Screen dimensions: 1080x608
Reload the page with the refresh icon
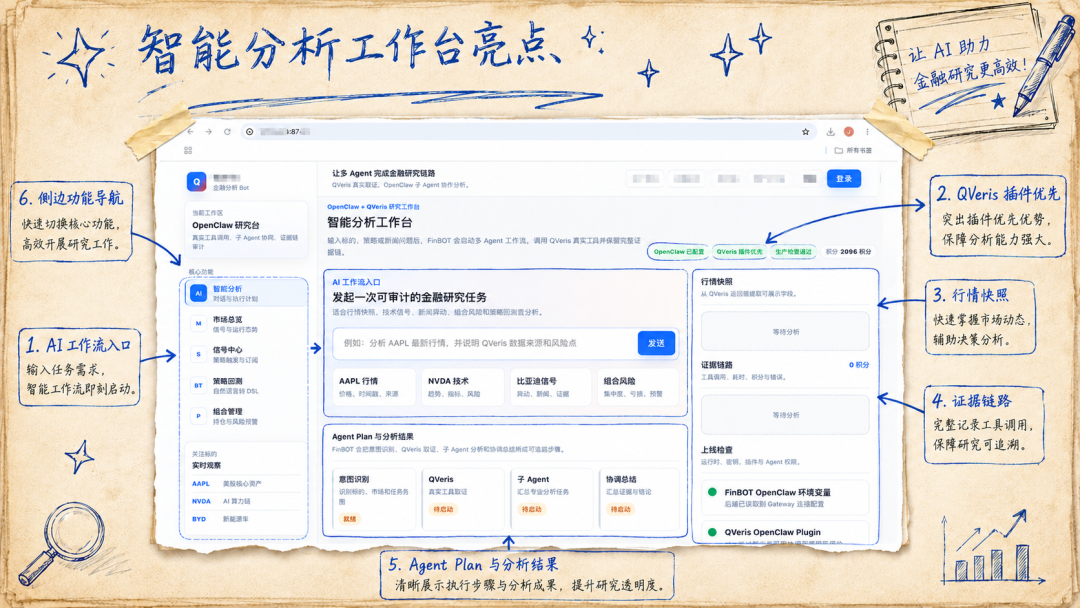coord(227,132)
